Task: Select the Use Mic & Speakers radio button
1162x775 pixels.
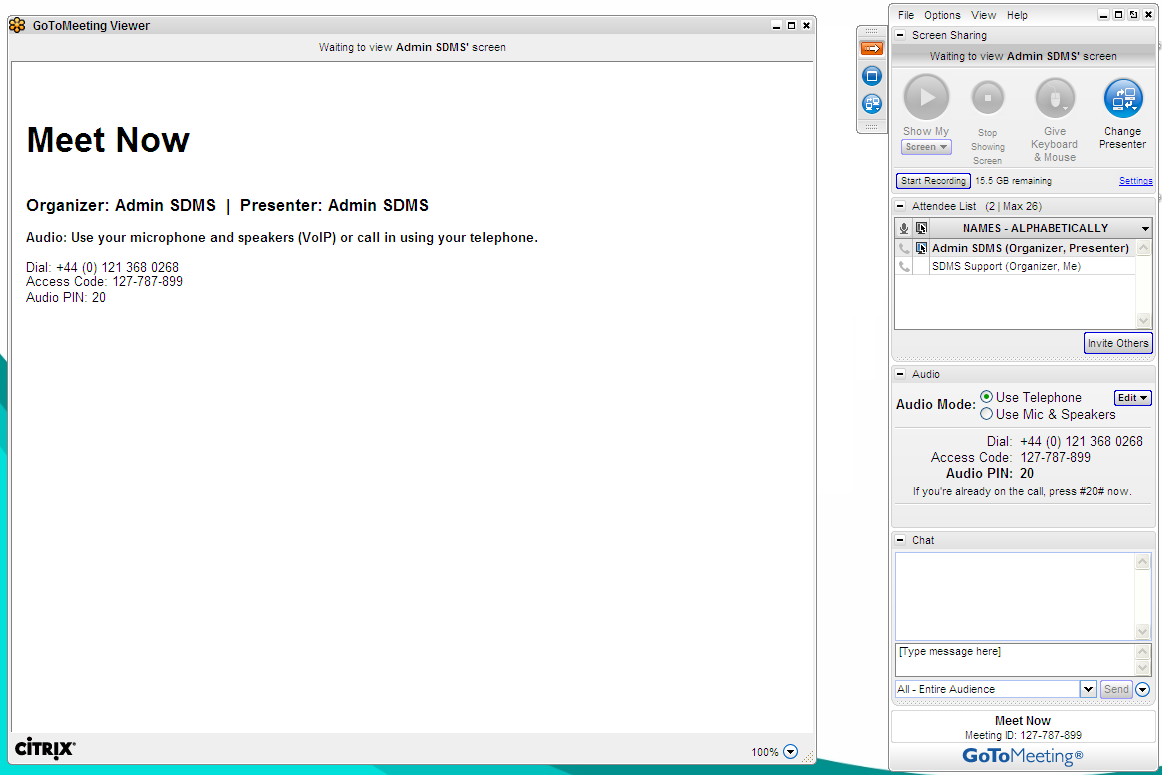Action: 986,414
